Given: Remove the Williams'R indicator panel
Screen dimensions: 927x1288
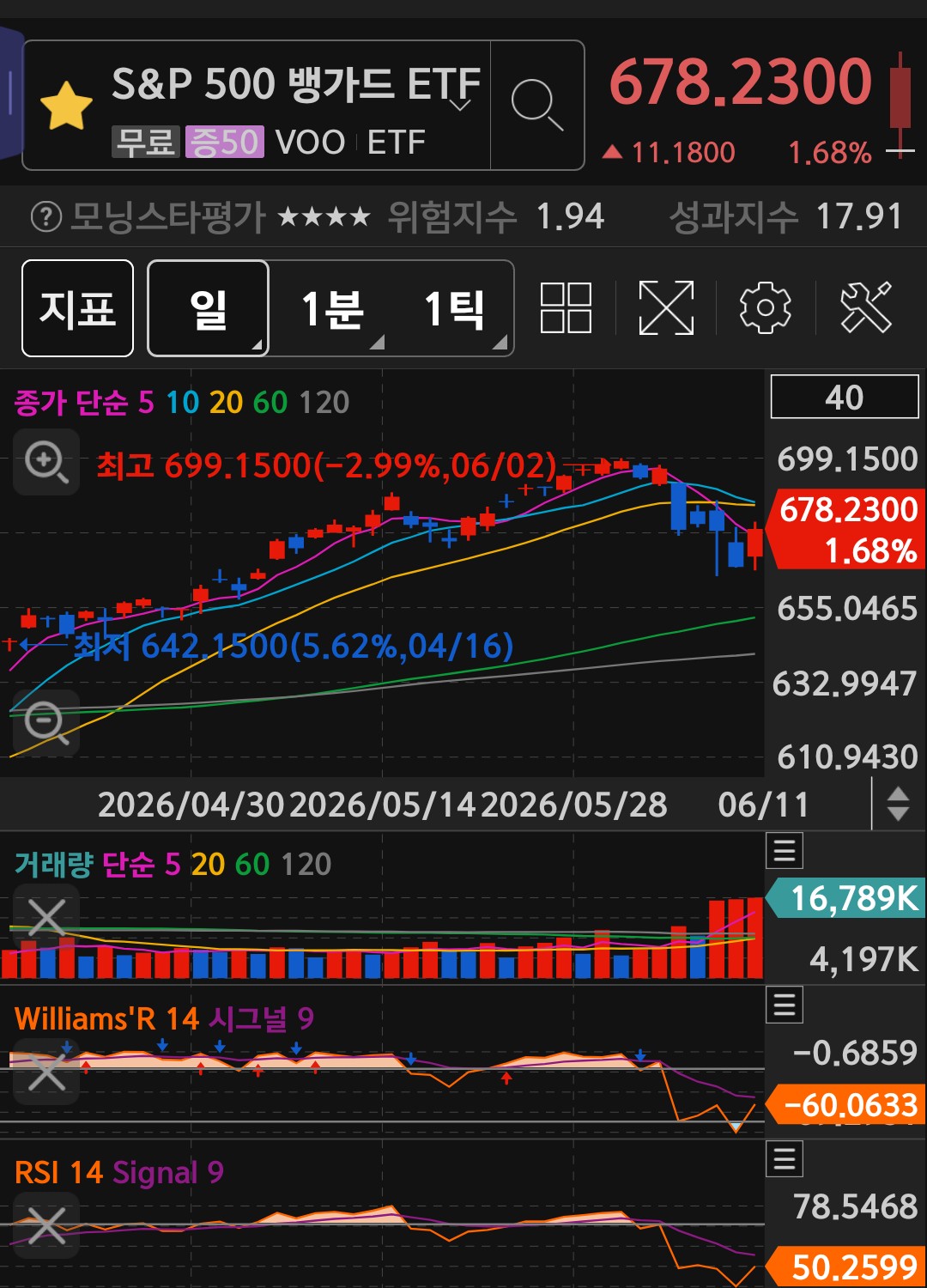Looking at the screenshot, I should pos(46,1072).
